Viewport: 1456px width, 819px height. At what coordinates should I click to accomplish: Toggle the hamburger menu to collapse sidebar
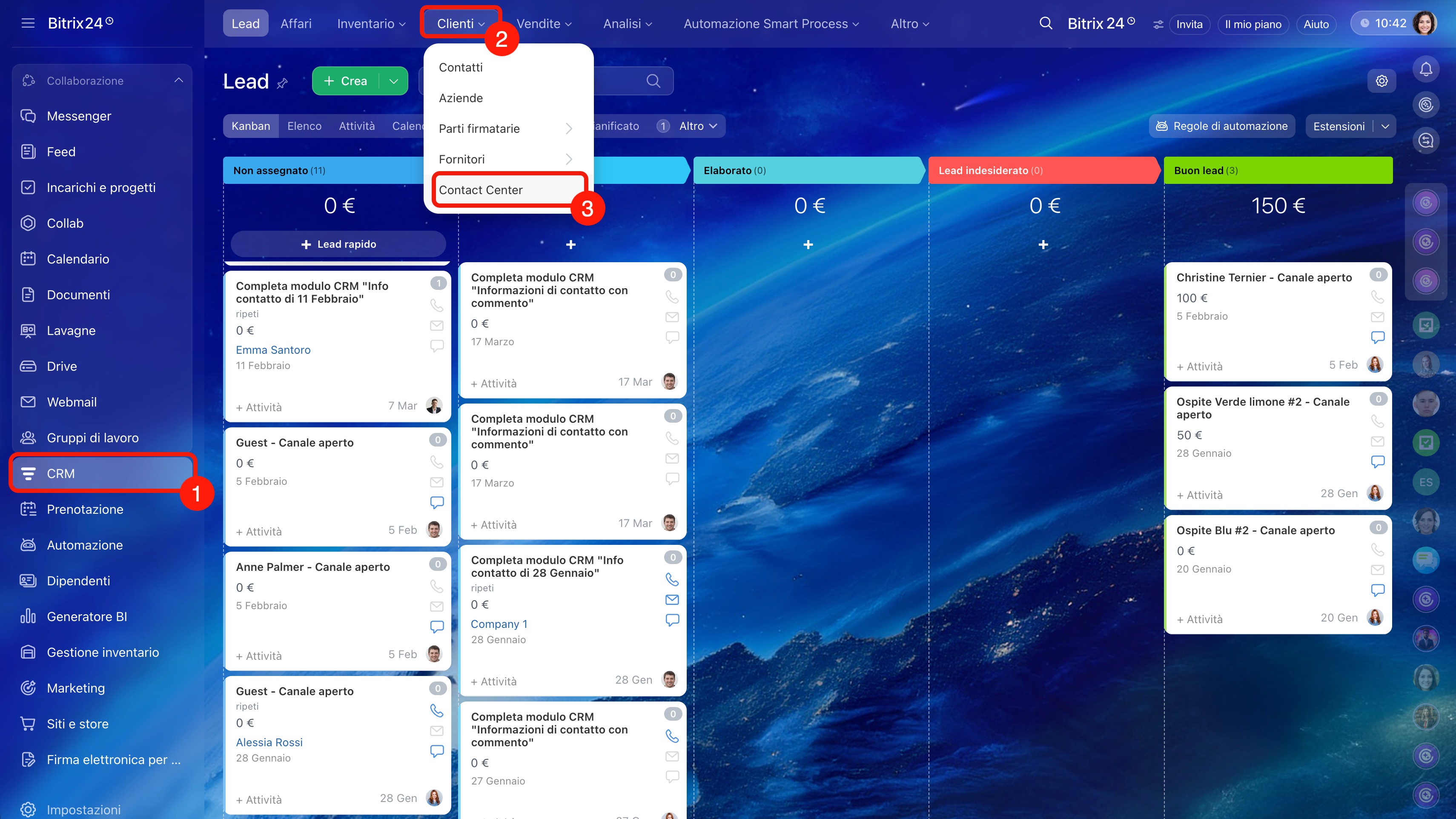tap(28, 23)
